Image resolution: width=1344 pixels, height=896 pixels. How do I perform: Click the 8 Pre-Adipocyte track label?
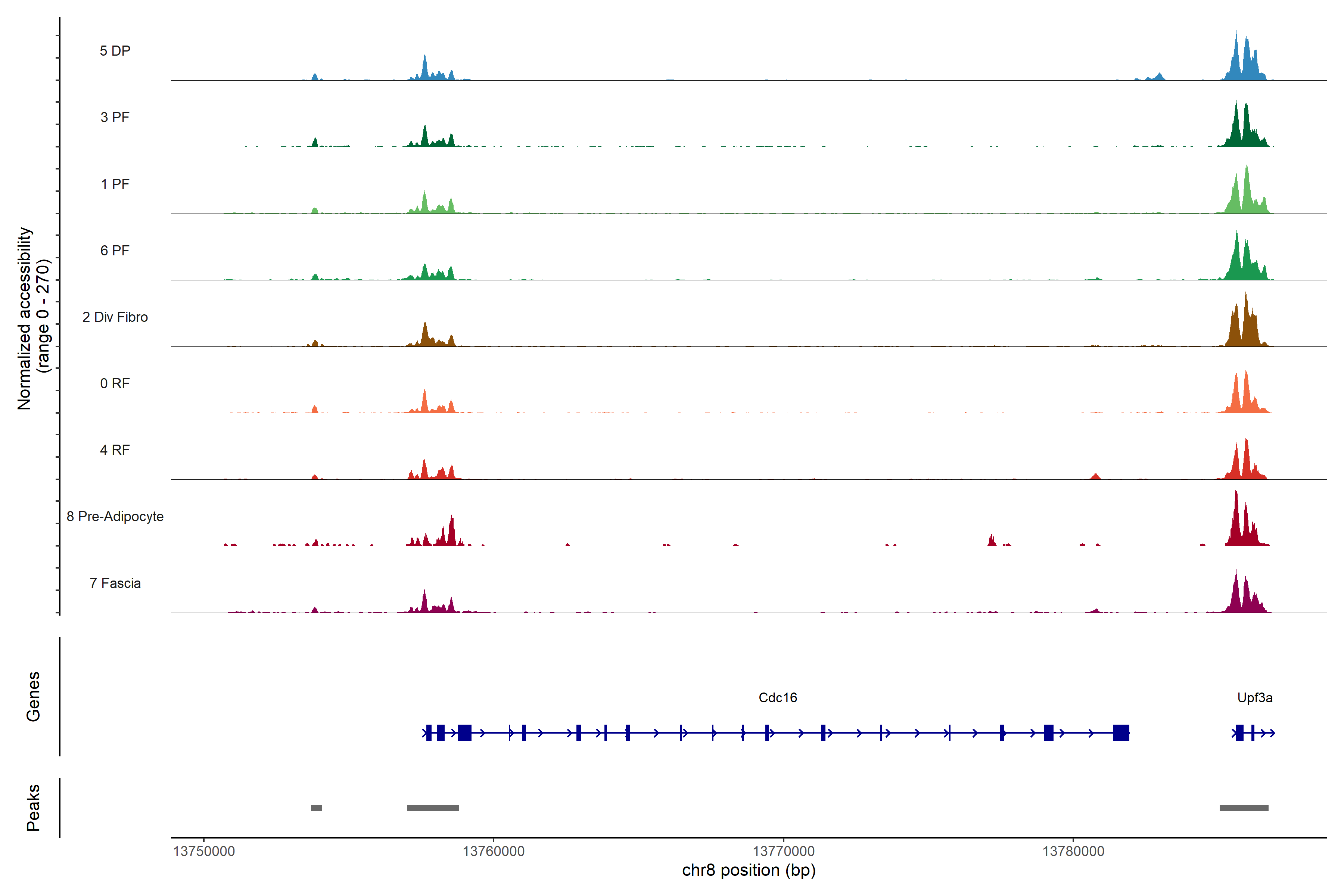[115, 517]
